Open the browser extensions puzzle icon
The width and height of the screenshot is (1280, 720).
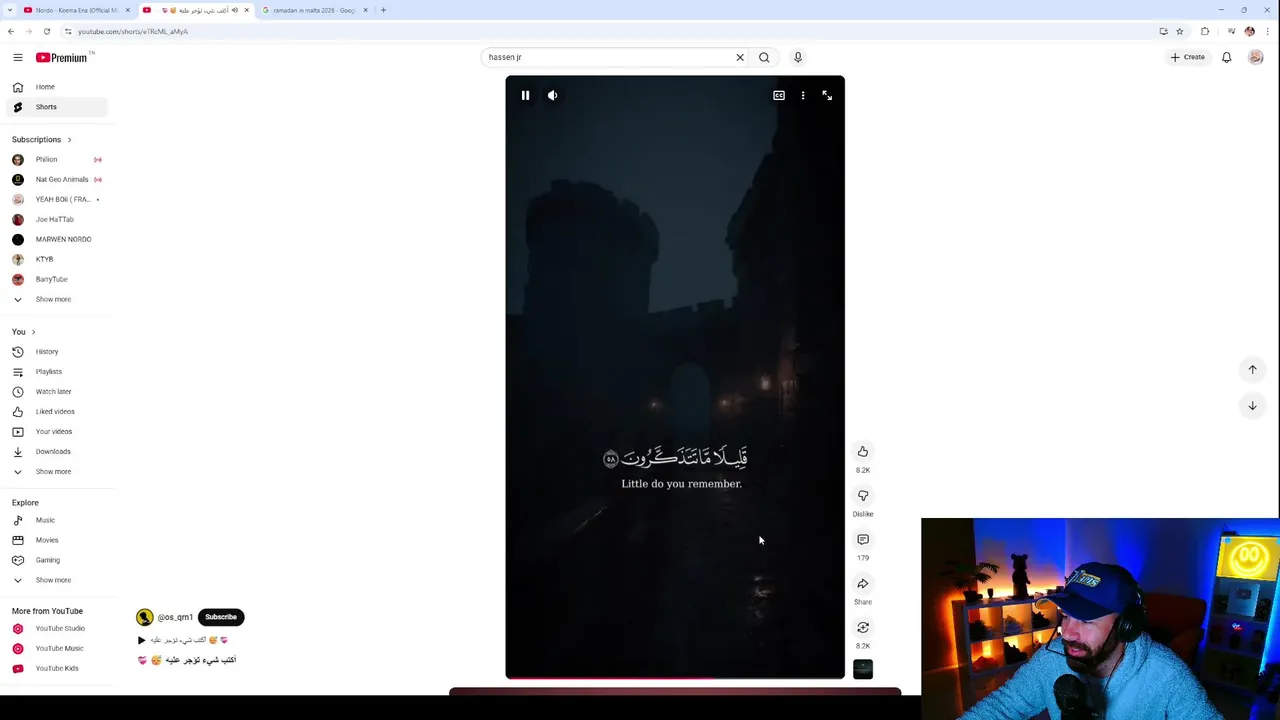pos(1205,31)
